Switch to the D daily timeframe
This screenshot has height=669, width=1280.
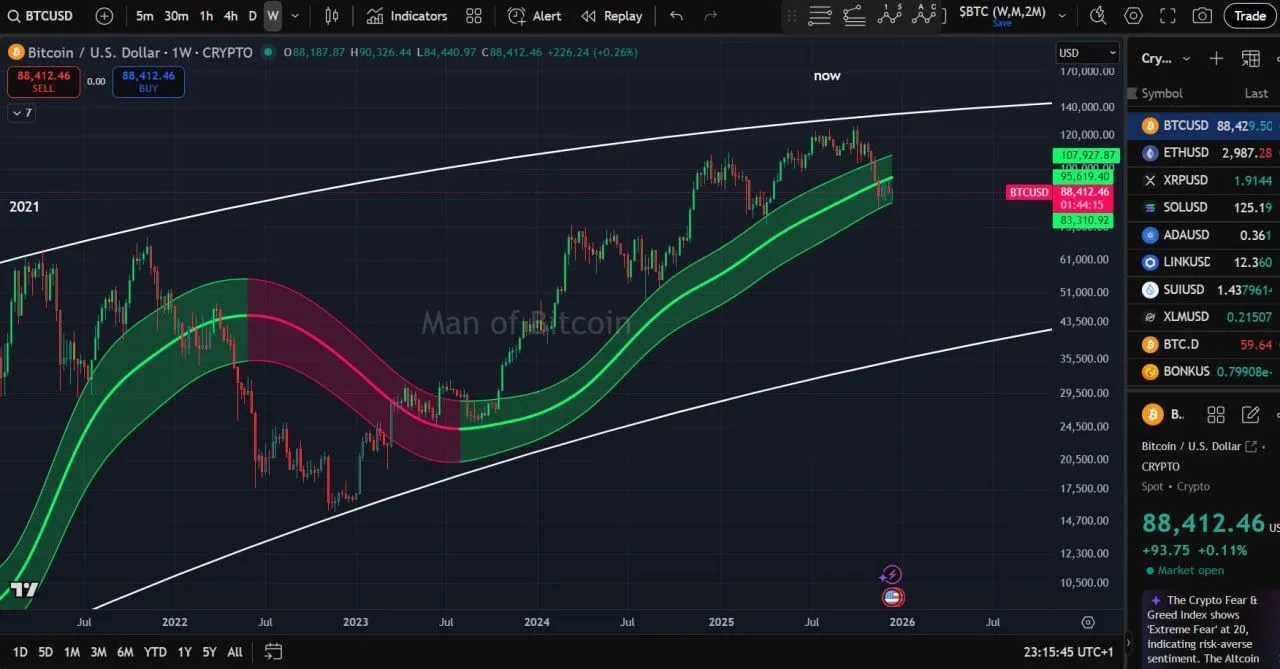click(253, 16)
